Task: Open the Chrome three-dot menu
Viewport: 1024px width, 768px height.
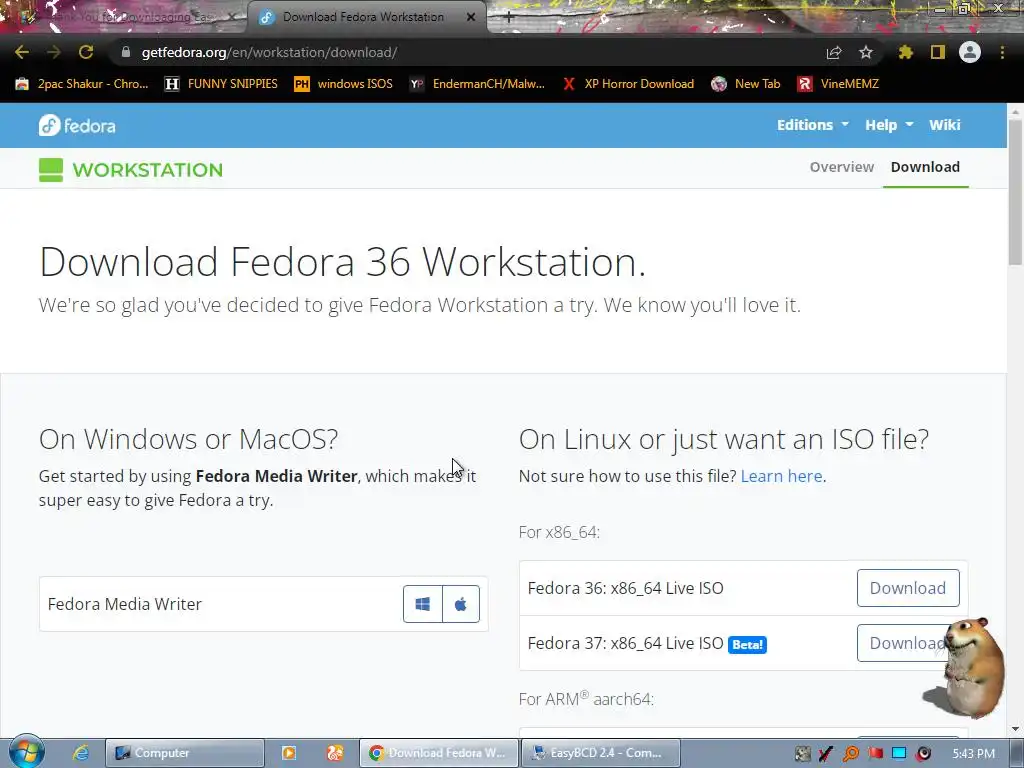Action: click(1002, 52)
